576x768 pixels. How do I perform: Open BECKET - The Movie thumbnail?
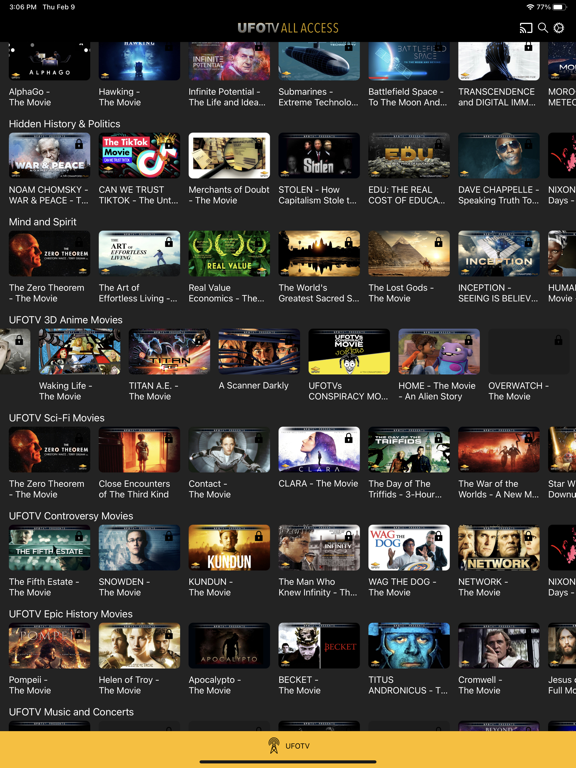(x=319, y=645)
